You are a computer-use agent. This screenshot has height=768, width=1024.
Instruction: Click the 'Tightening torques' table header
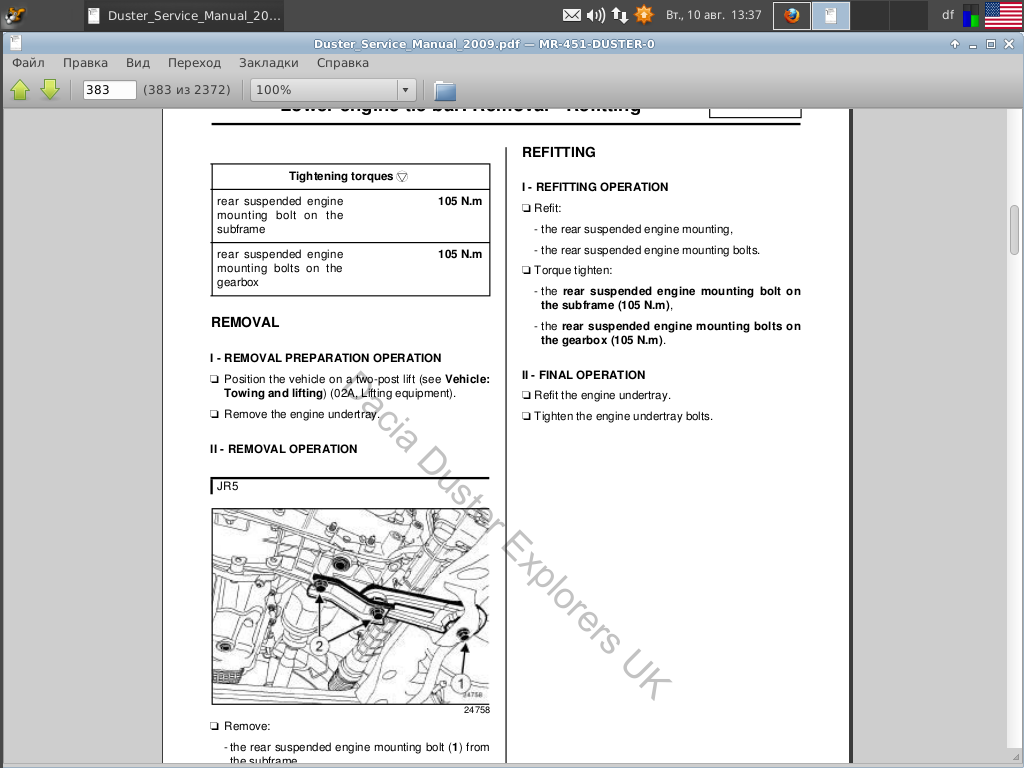(350, 176)
